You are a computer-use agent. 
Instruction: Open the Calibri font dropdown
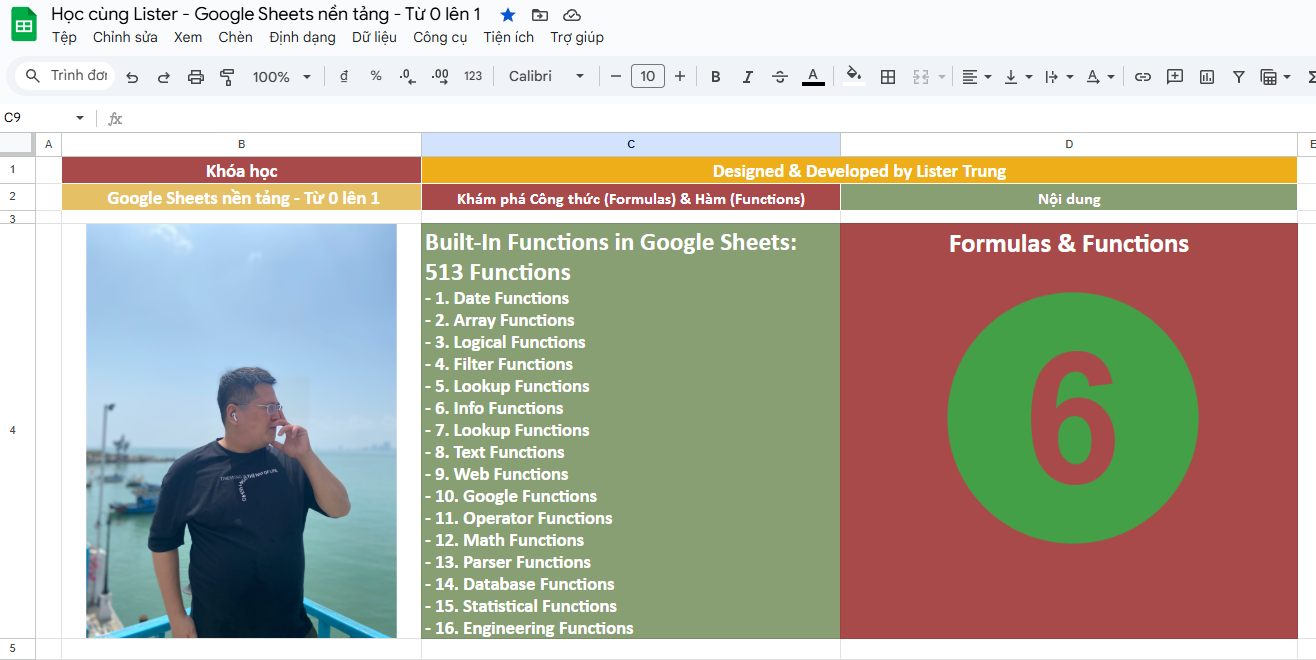546,76
